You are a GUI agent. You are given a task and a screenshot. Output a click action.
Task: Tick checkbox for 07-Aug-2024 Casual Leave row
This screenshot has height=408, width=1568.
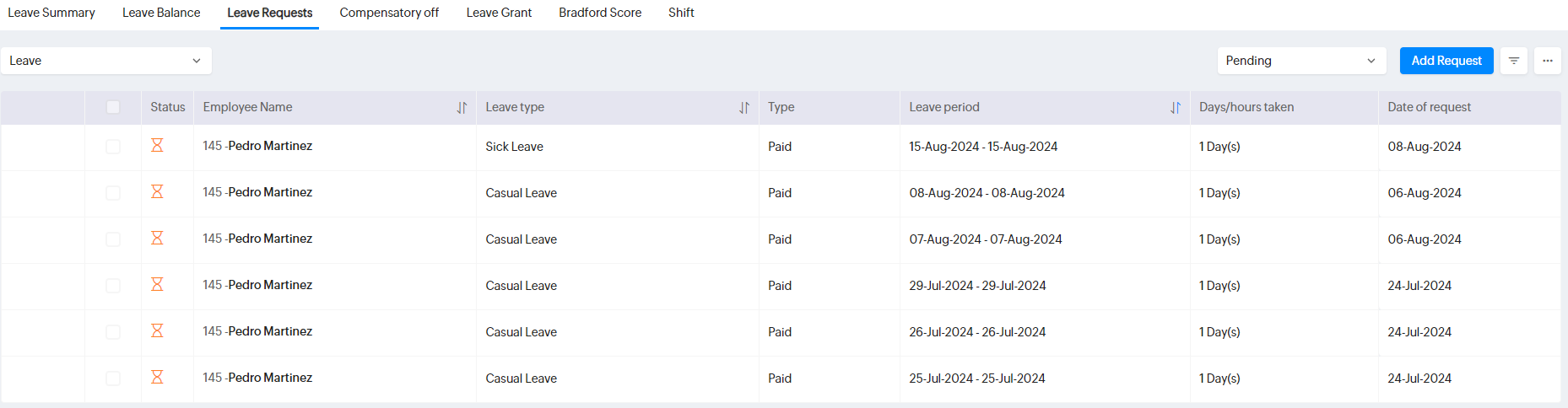(113, 239)
